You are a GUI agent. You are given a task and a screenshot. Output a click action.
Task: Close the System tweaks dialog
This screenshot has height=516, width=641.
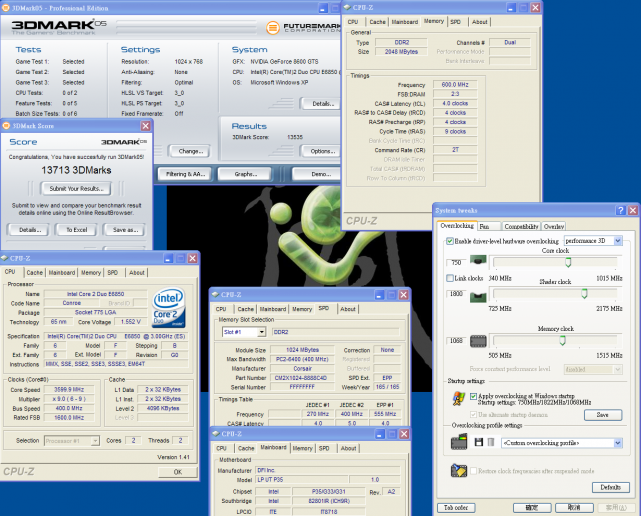coord(633,210)
